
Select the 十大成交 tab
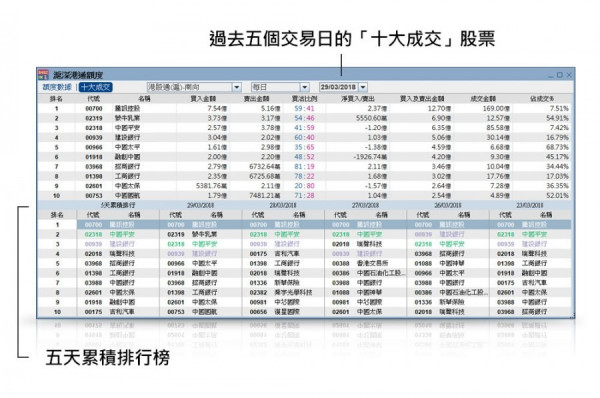[x=96, y=87]
